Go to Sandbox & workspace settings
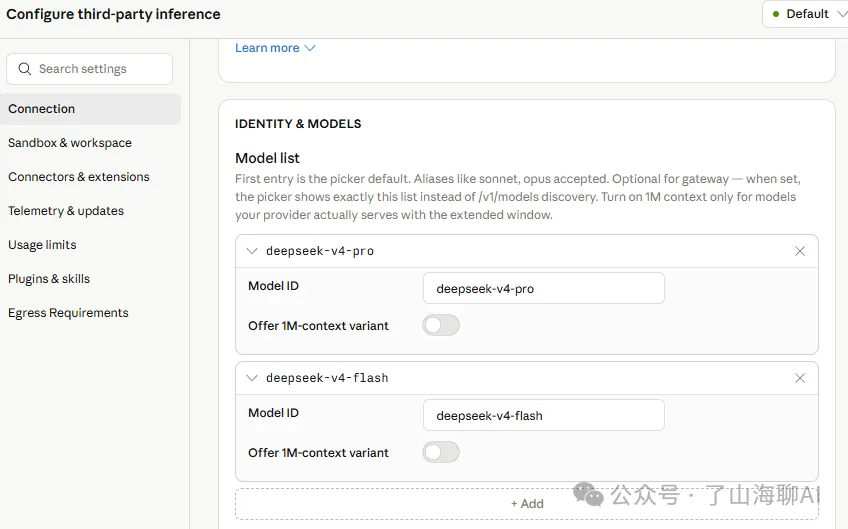The width and height of the screenshot is (848, 529). coord(70,143)
